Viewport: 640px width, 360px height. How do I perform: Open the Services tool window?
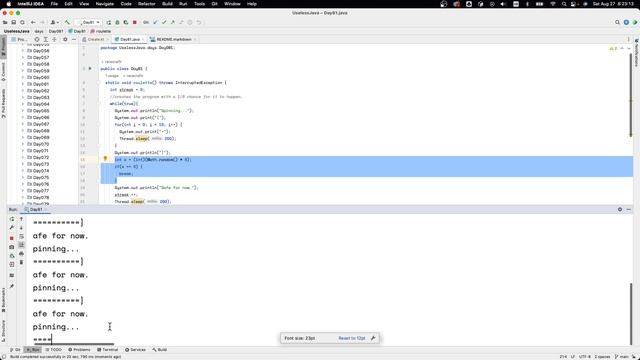[135, 350]
